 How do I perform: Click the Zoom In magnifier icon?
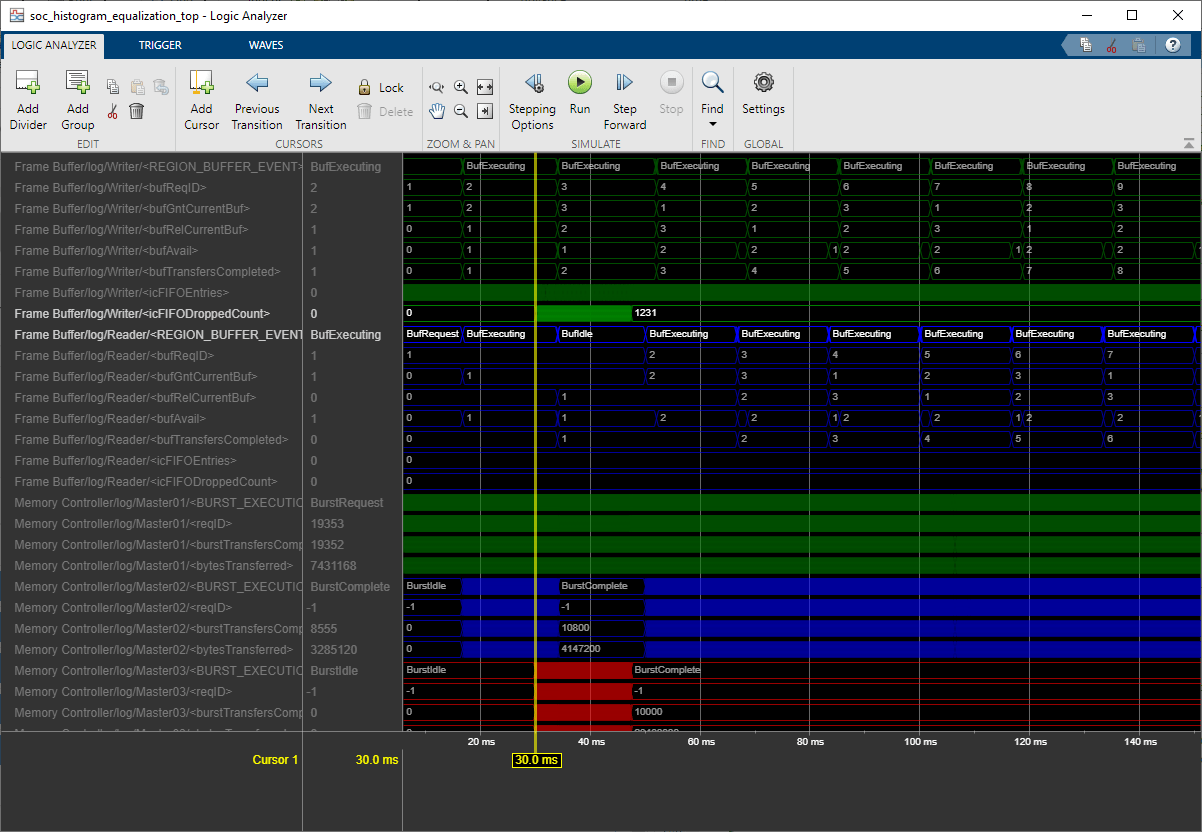point(461,87)
